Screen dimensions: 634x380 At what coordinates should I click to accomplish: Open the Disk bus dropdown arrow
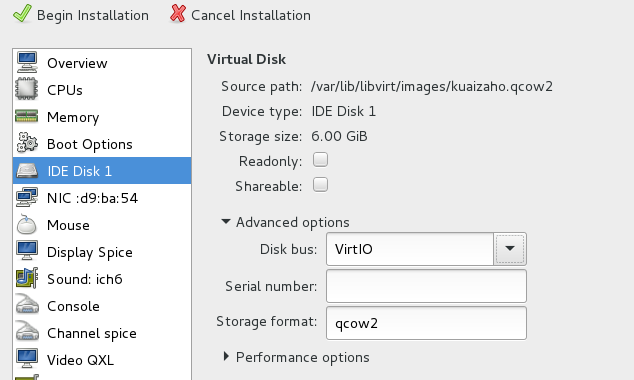509,249
